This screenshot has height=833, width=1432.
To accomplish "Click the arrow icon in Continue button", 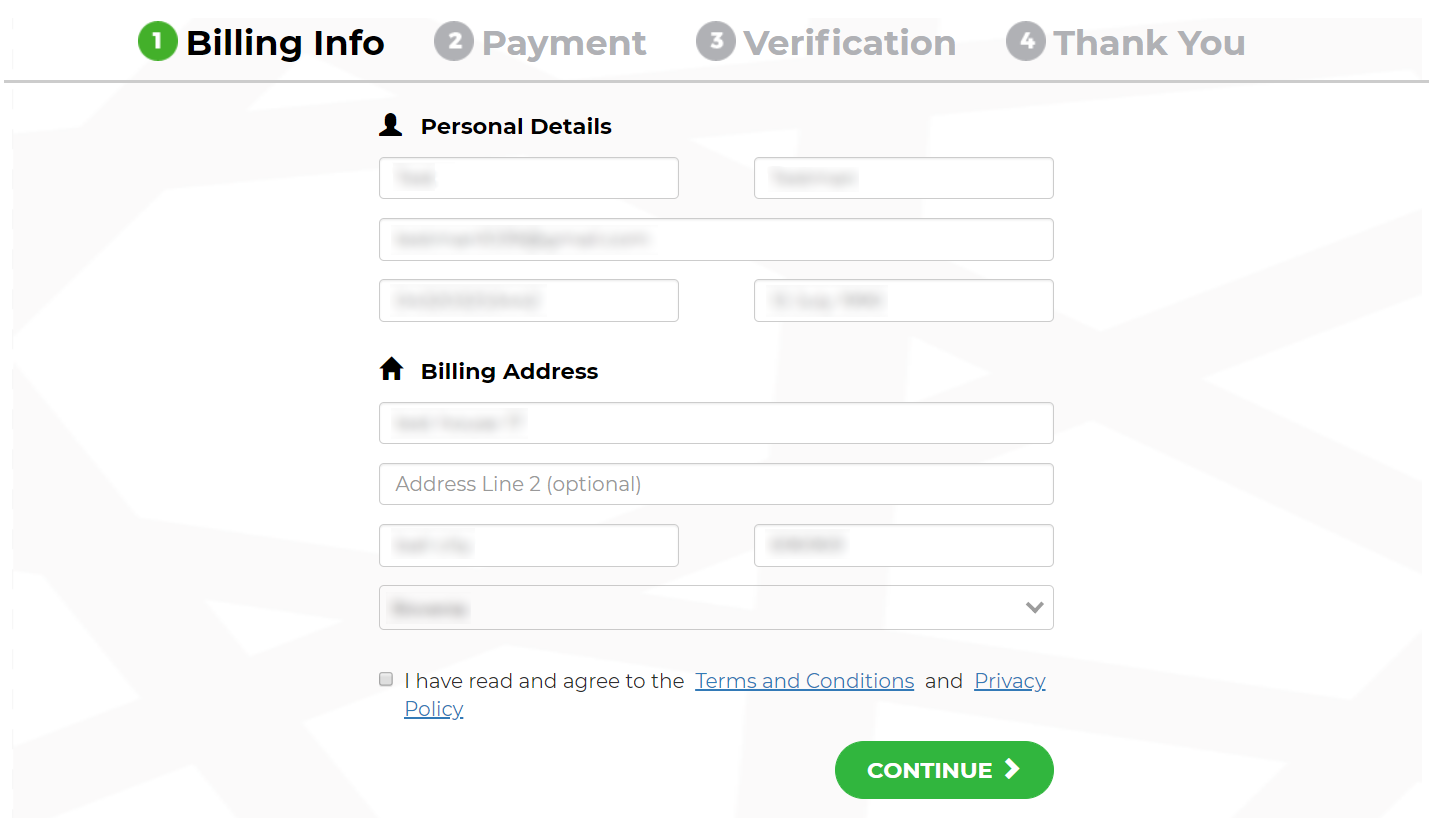I will coord(1012,769).
